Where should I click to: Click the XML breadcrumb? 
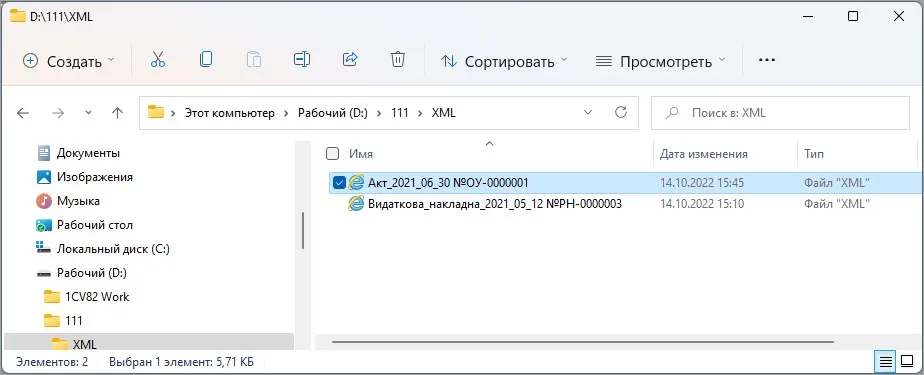[x=444, y=113]
